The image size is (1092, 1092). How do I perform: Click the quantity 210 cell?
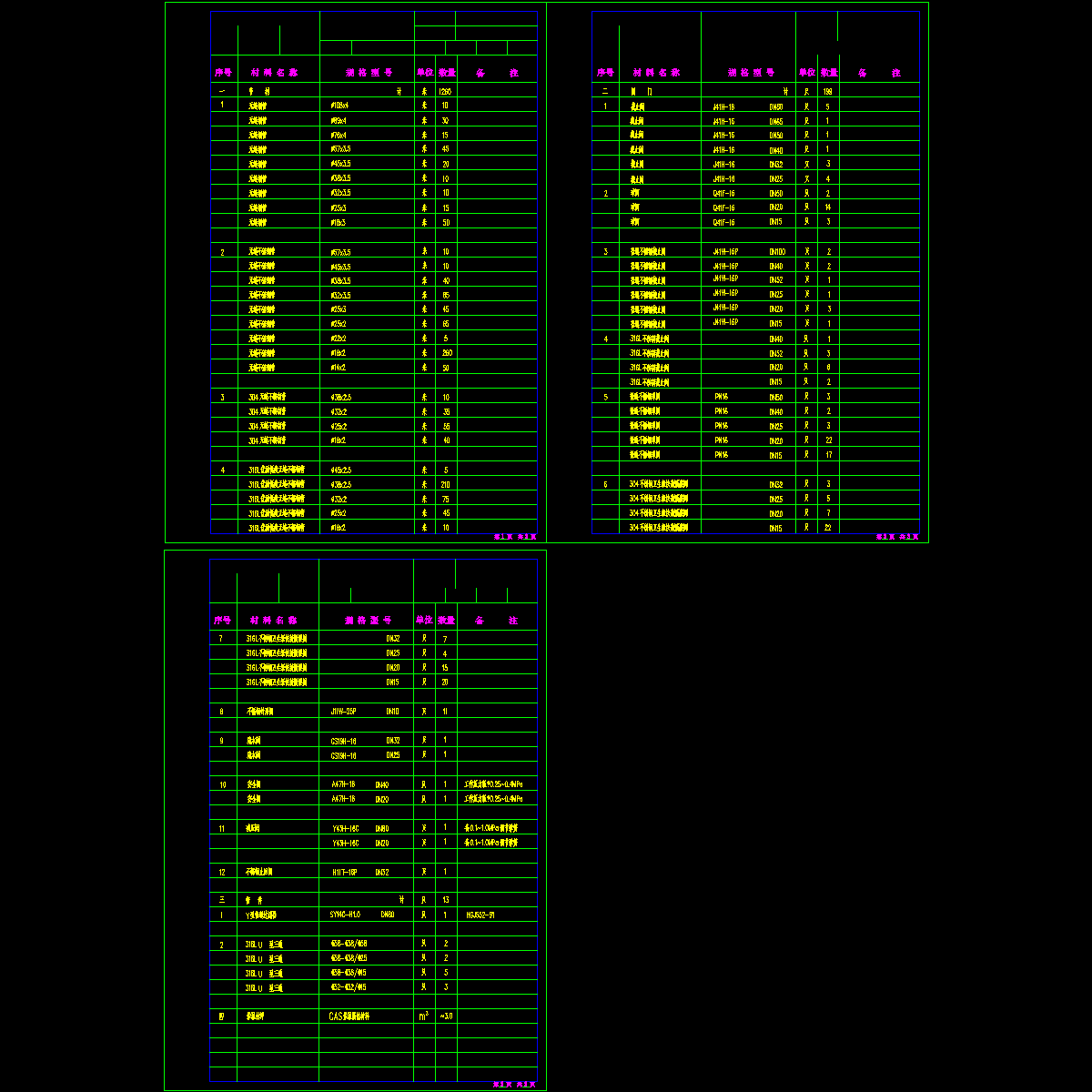point(445,484)
